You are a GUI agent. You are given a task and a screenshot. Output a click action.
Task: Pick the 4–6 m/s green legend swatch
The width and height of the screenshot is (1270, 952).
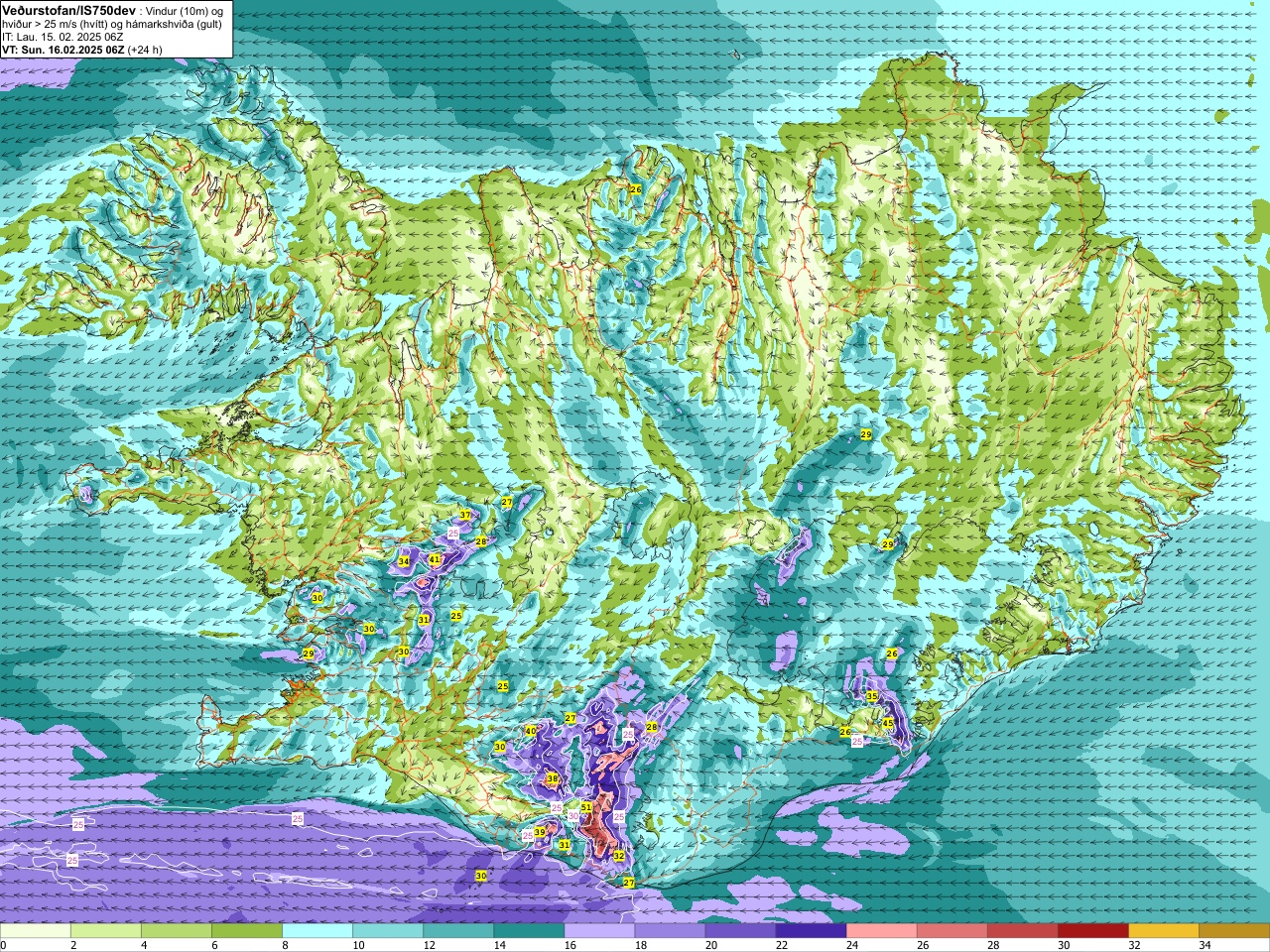tap(177, 931)
